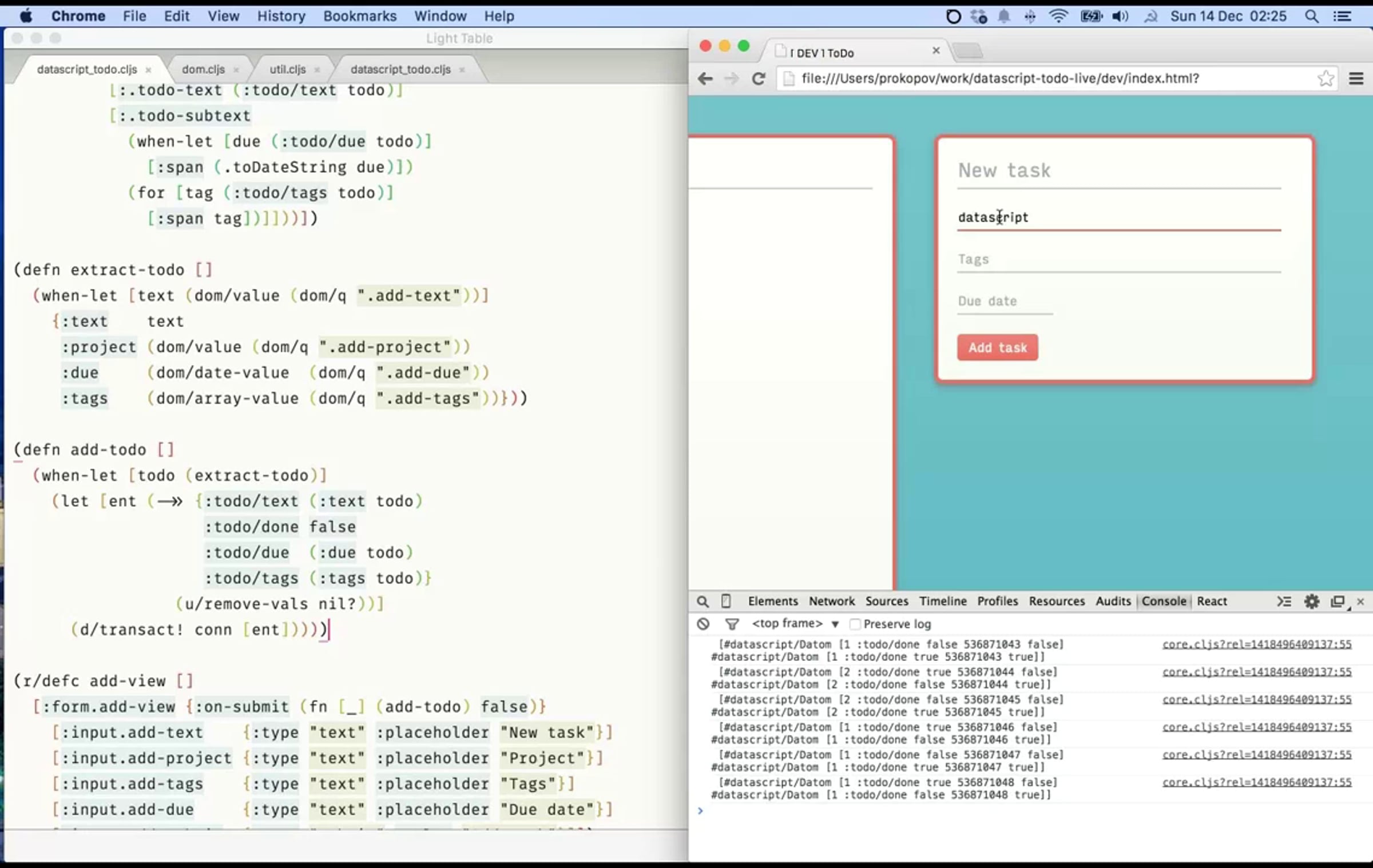
Task: Open the top frame context dropdown
Action: click(796, 624)
